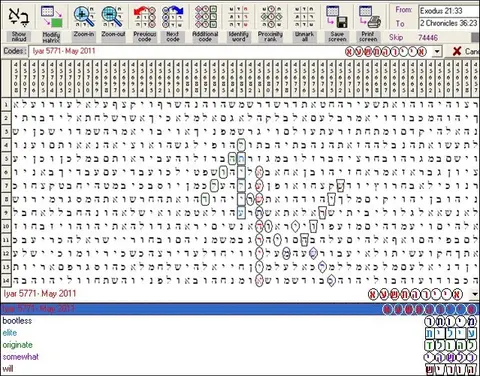The width and height of the screenshot is (480, 376).
Task: Click the Skip label
Action: (396, 37)
